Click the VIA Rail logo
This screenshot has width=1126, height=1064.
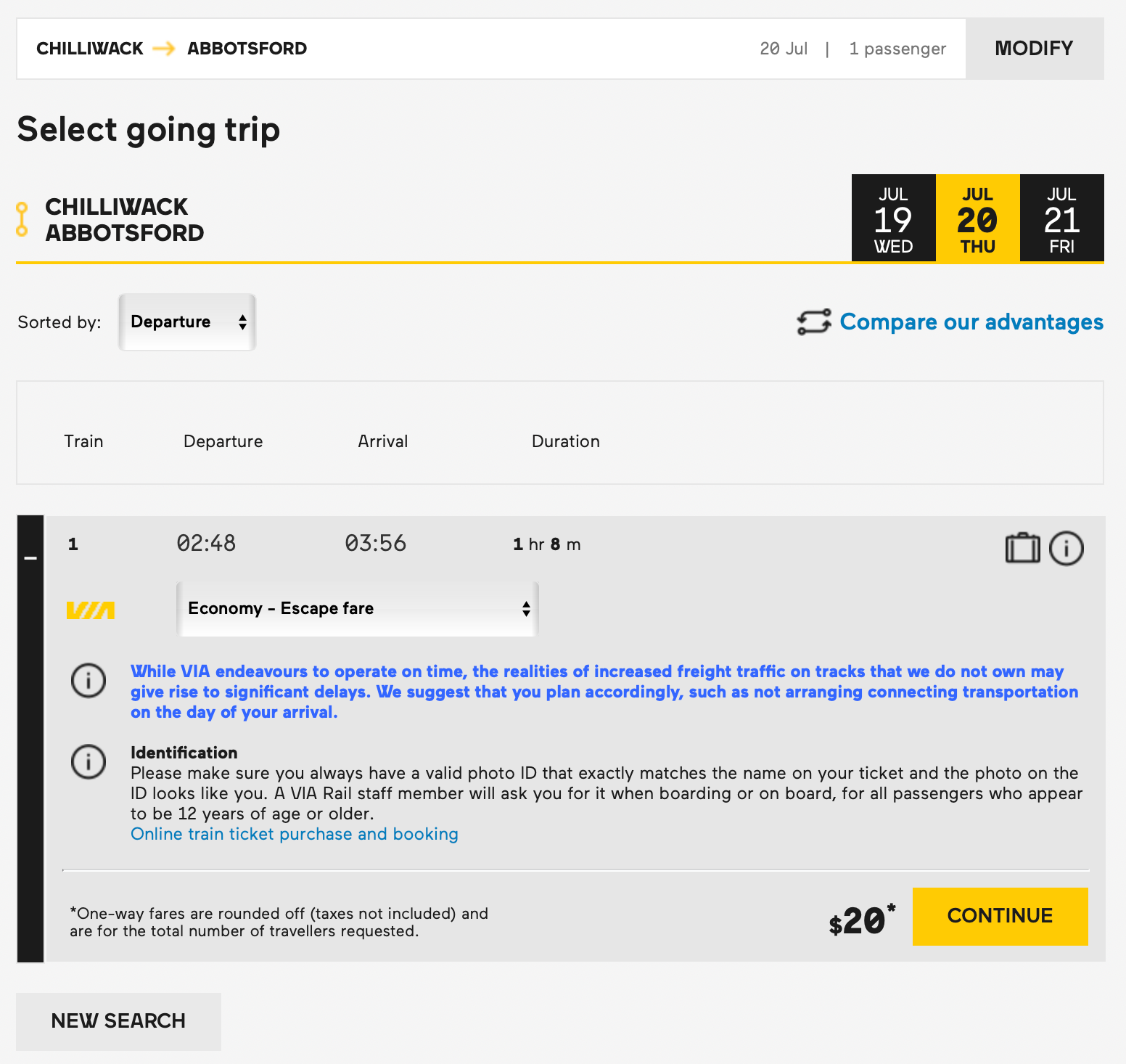coord(91,610)
